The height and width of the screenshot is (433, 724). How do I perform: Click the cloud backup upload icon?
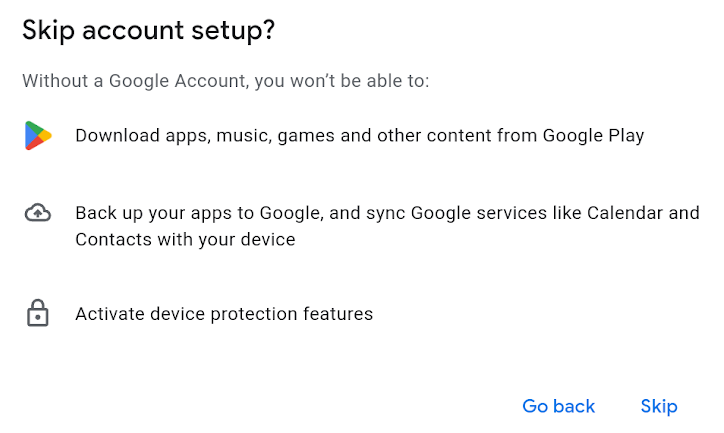(x=37, y=213)
